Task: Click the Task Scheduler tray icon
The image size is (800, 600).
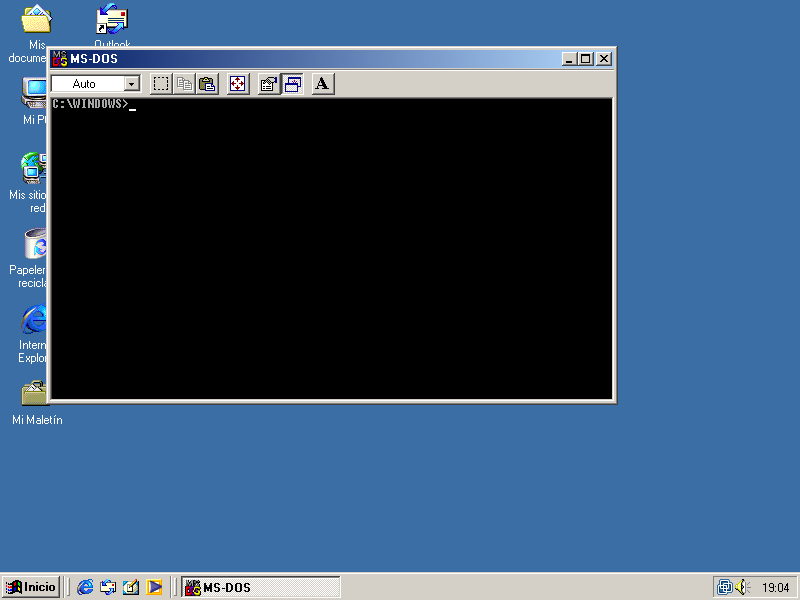Action: click(x=724, y=587)
